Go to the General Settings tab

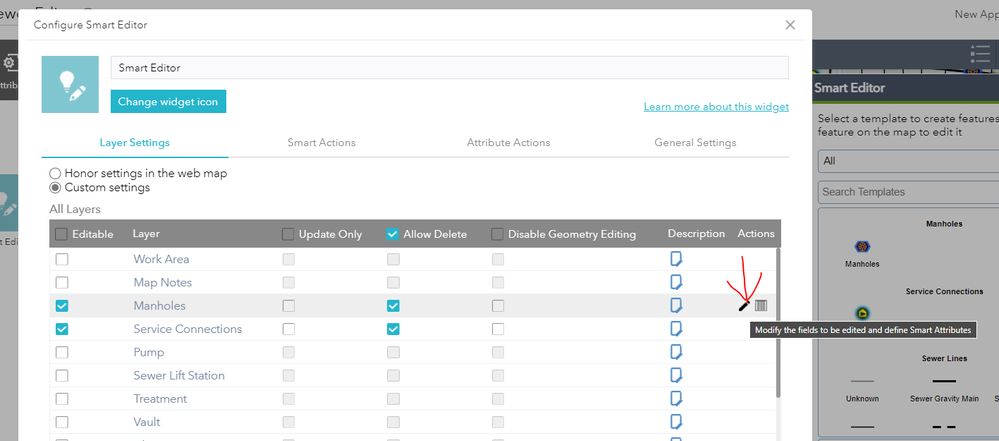coord(695,143)
